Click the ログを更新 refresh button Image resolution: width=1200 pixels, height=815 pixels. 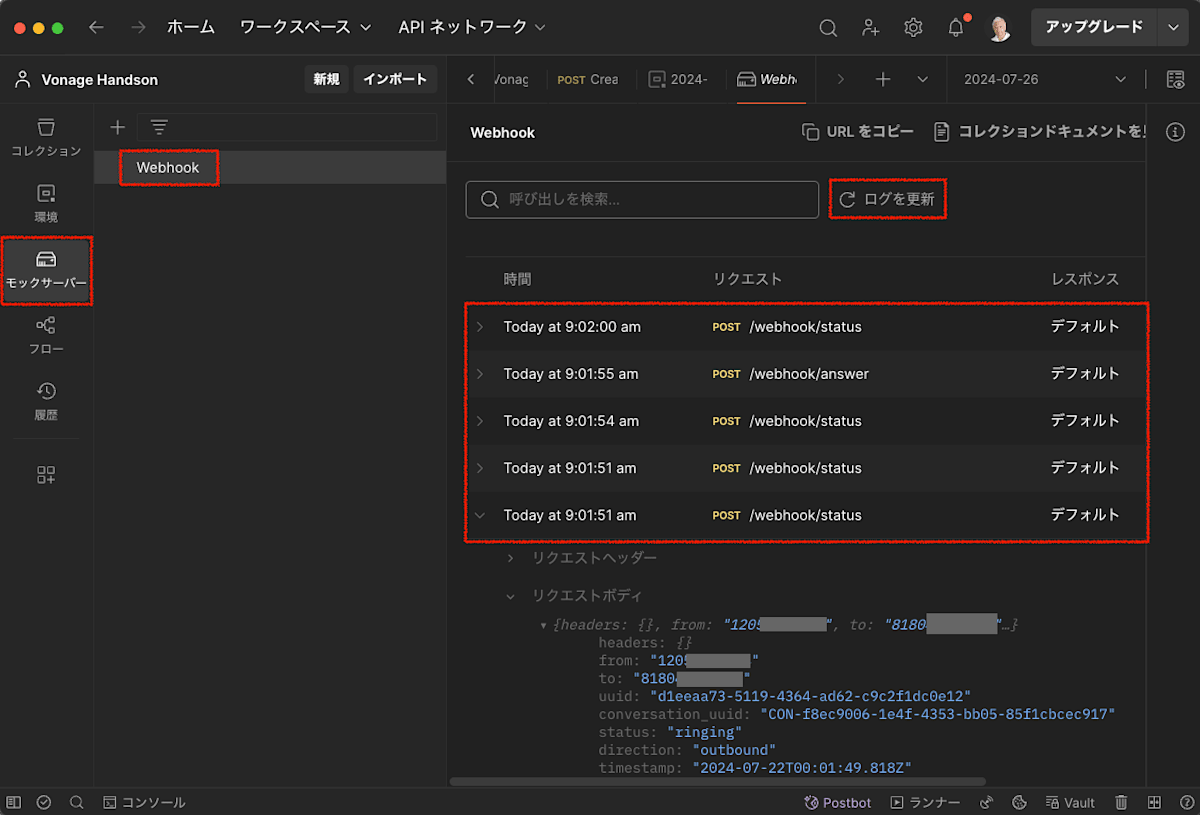tap(887, 199)
